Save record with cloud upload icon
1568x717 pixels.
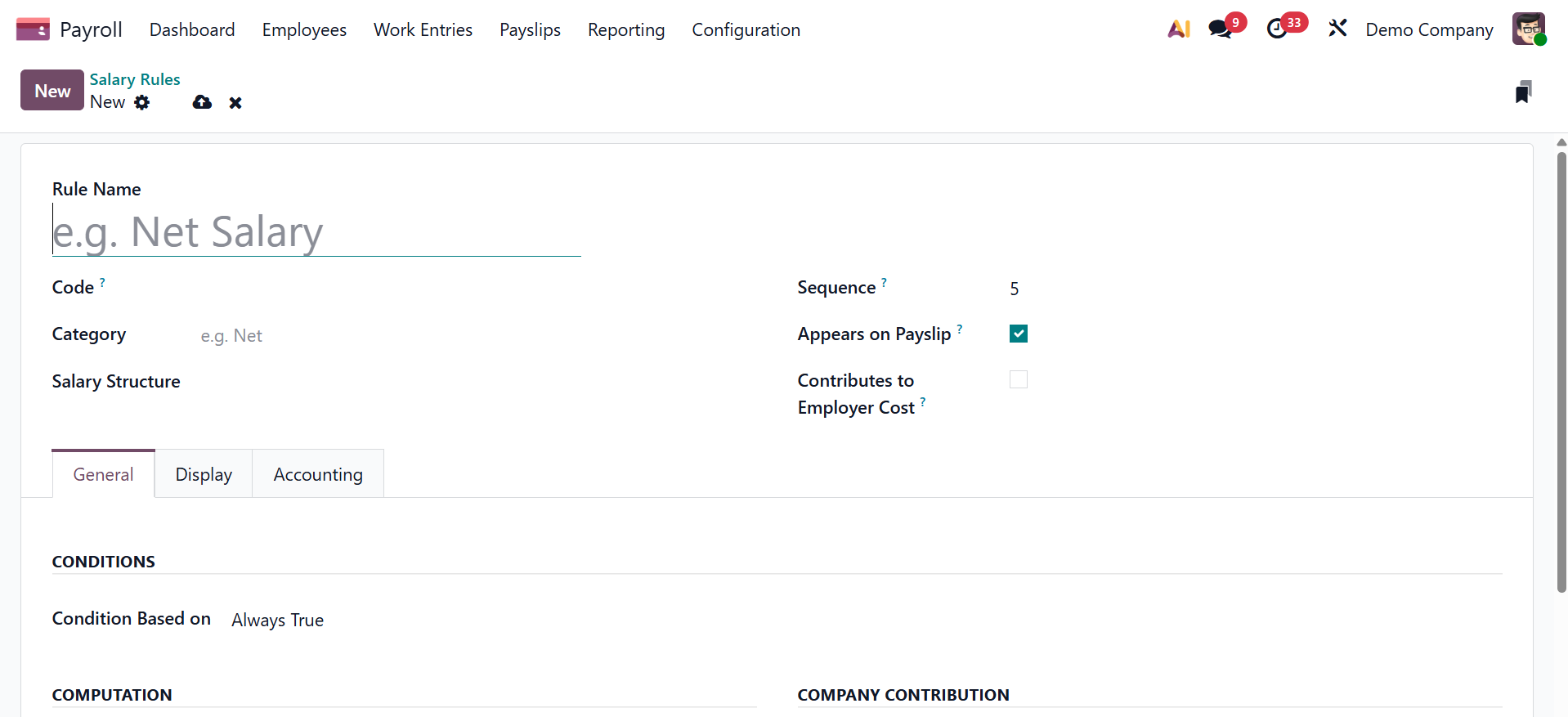[x=202, y=102]
